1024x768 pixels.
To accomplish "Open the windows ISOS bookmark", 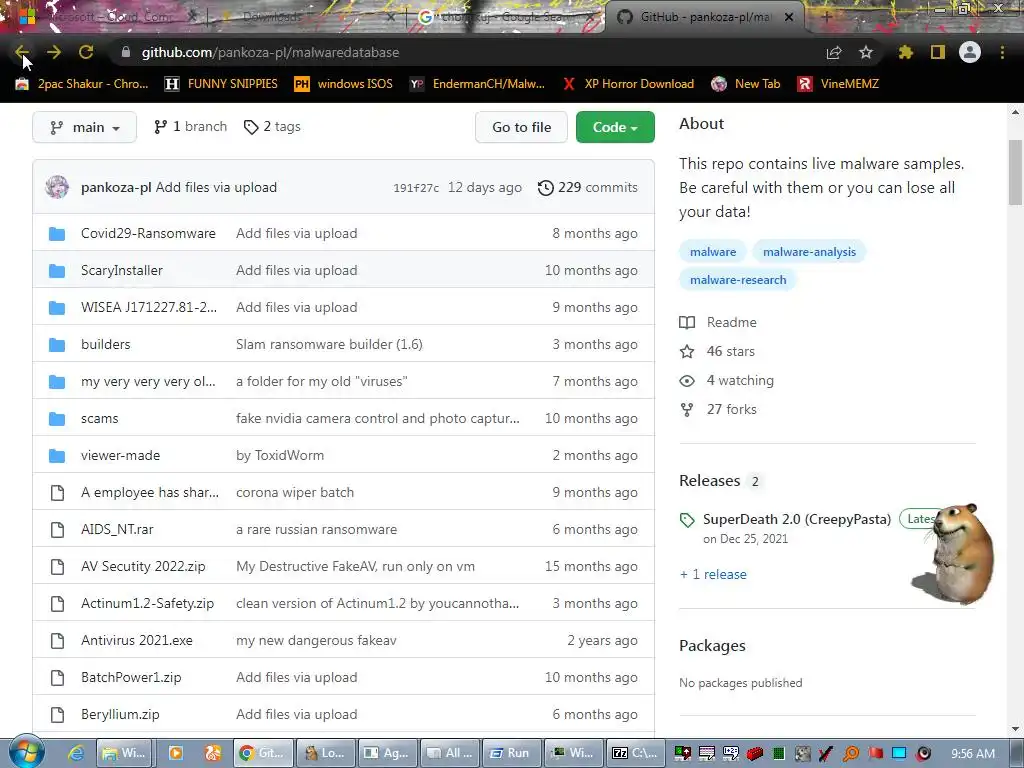I will pyautogui.click(x=344, y=84).
